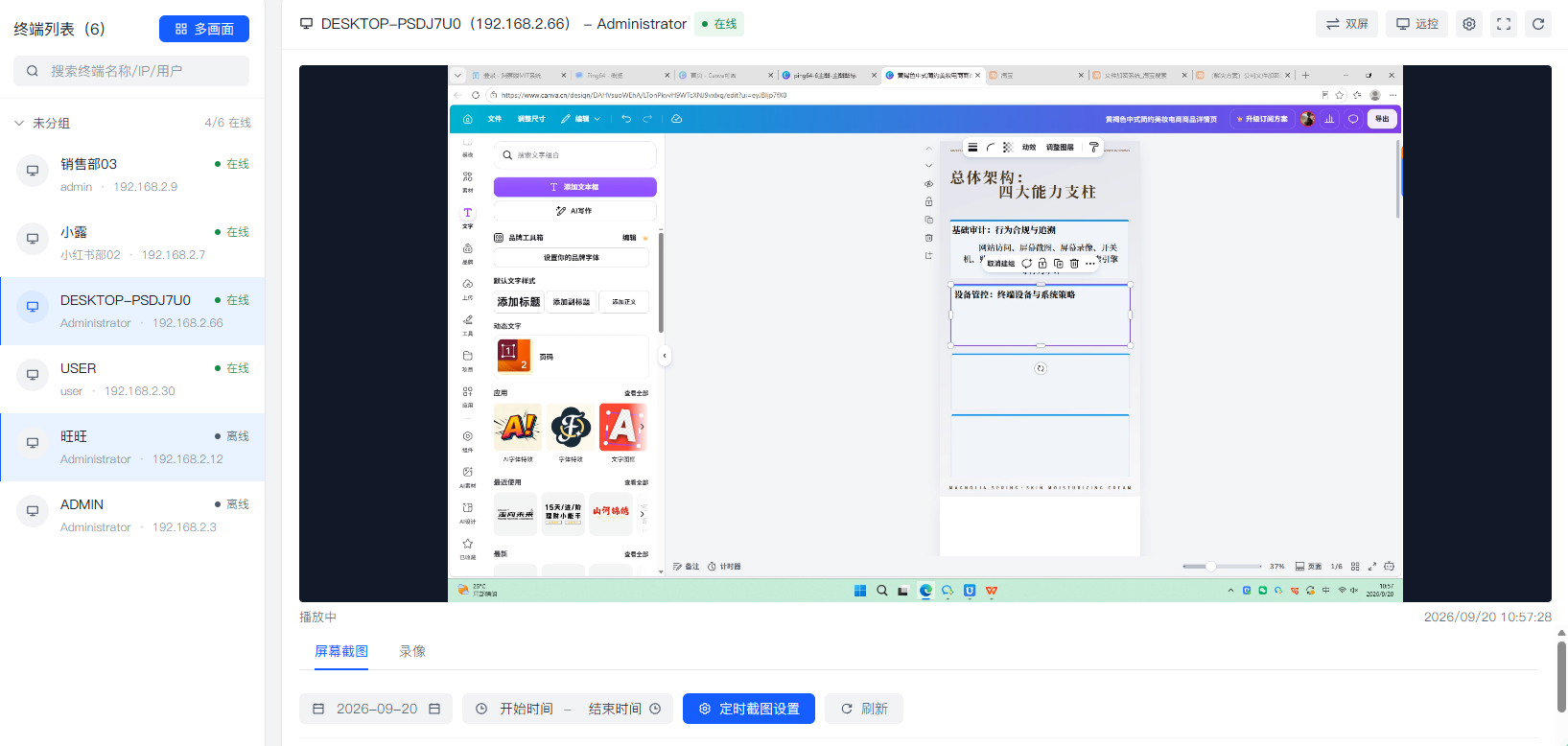This screenshot has width=1568, height=746.
Task: Open the AI设计 sidebar icon in Canva
Action: (x=467, y=513)
